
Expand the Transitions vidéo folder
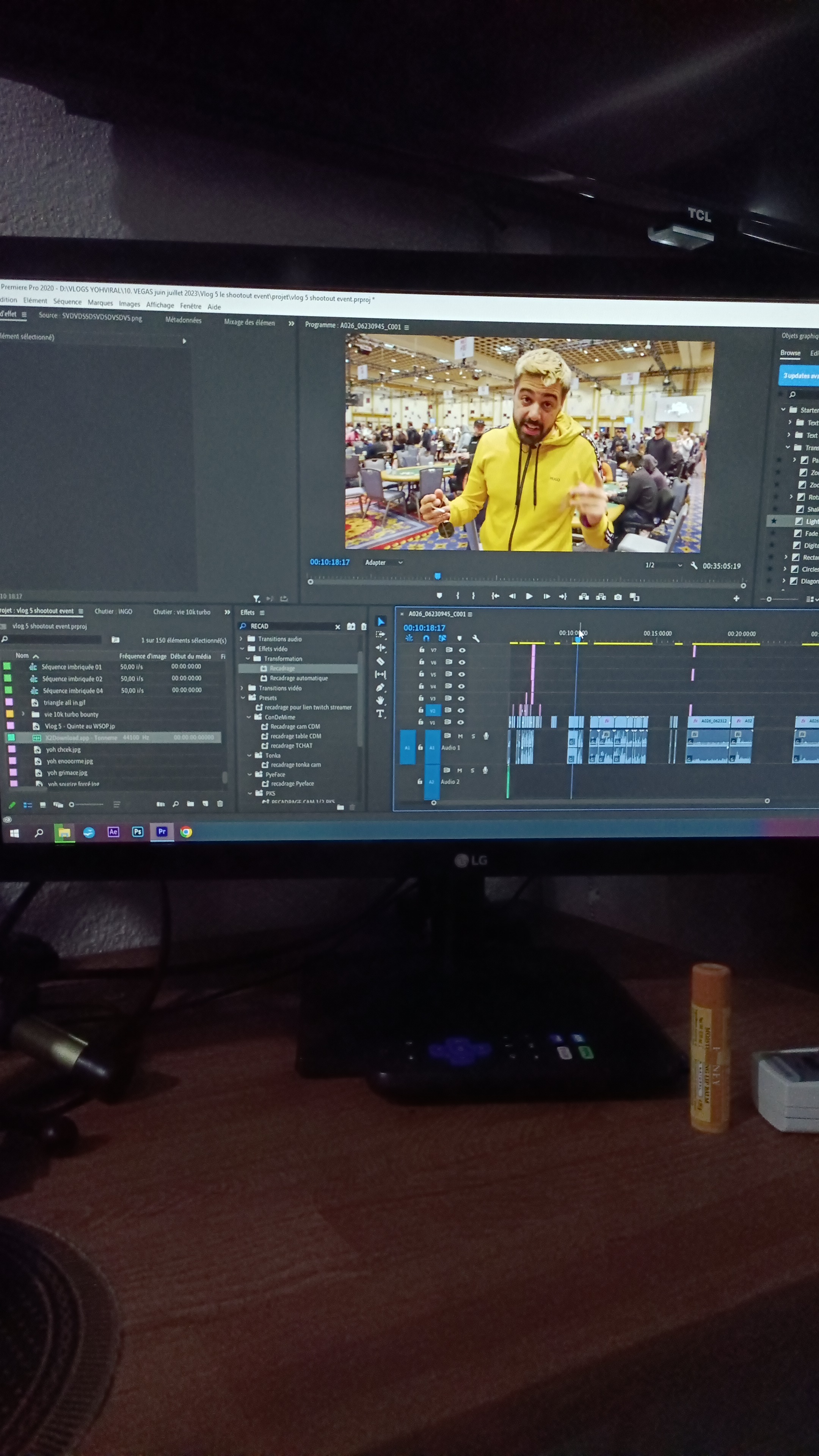coord(242,688)
